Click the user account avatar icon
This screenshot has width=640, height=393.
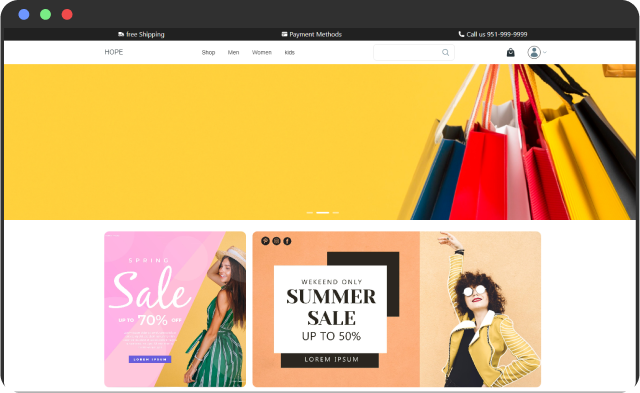point(534,52)
